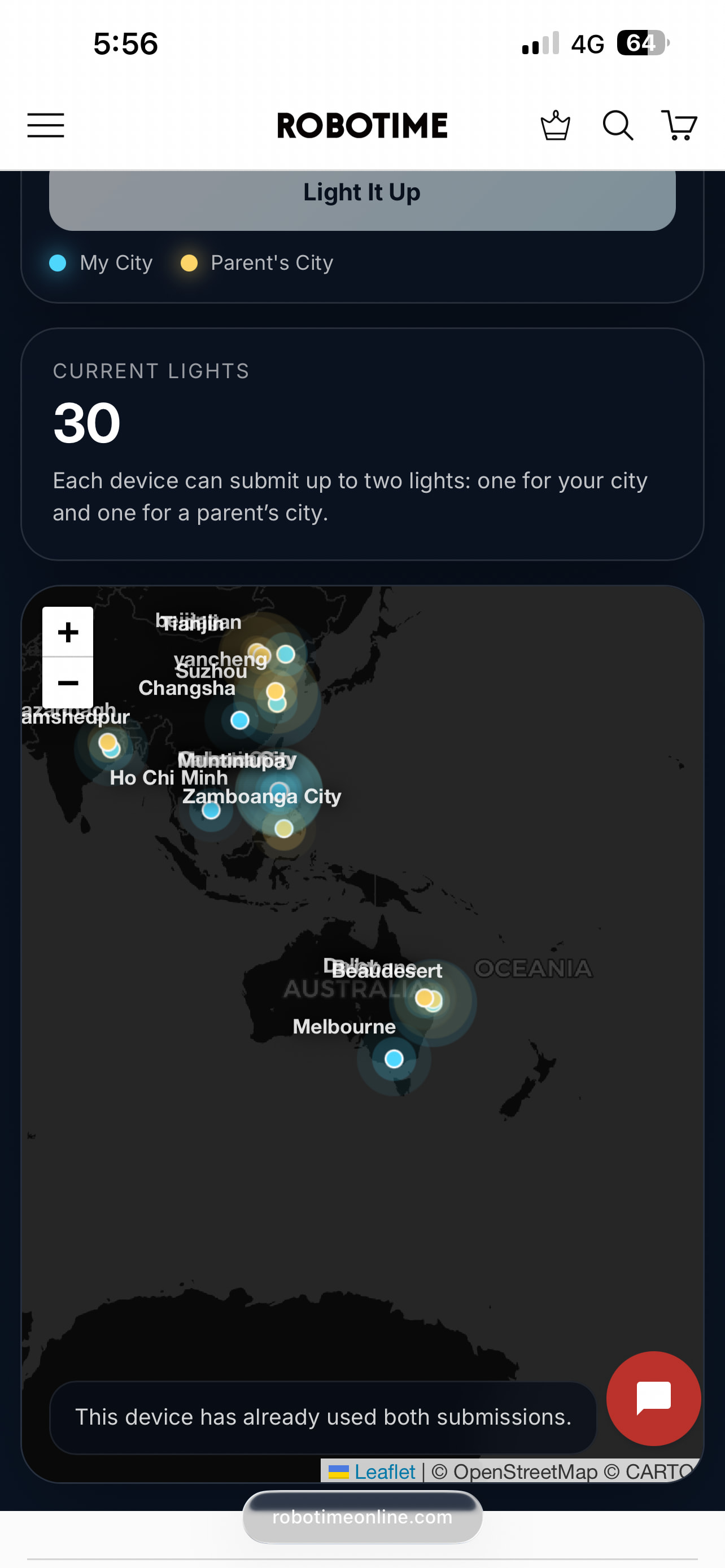Select the blue marker near Changsha
This screenshot has width=725, height=1568.
240,720
